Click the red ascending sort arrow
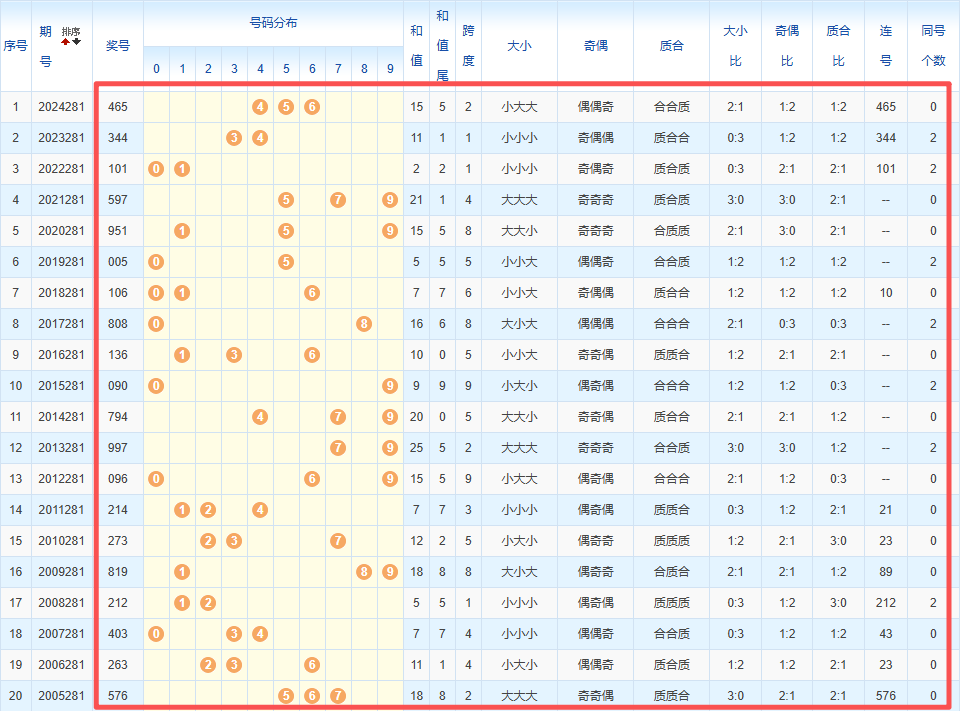The height and width of the screenshot is (711, 961). tap(66, 42)
